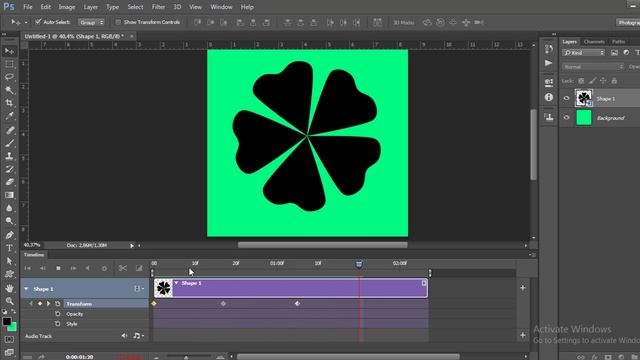This screenshot has width=640, height=360.
Task: Hide the Shape 1 layer
Action: 566,98
